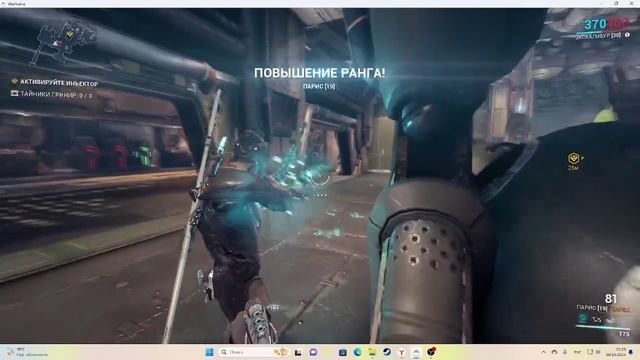Click the teal first ability icon
640x360 pixels.
coord(583,319)
